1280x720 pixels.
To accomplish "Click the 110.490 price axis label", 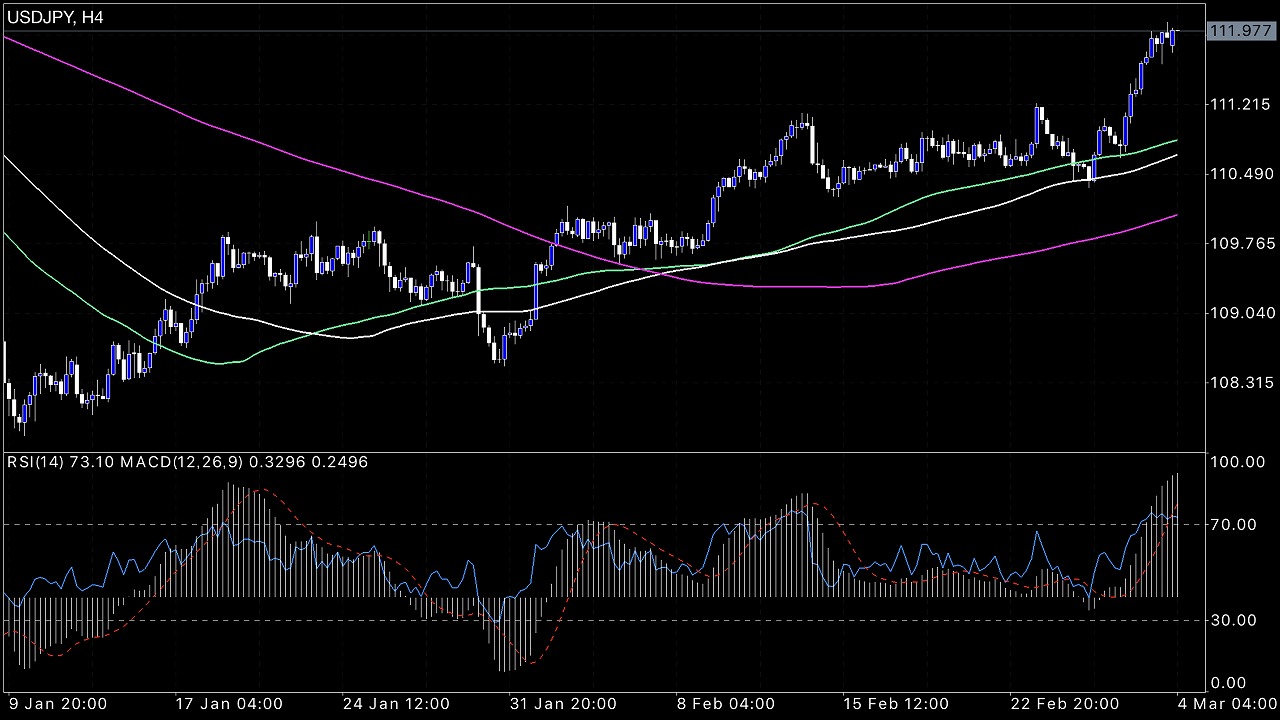I will coord(1240,174).
